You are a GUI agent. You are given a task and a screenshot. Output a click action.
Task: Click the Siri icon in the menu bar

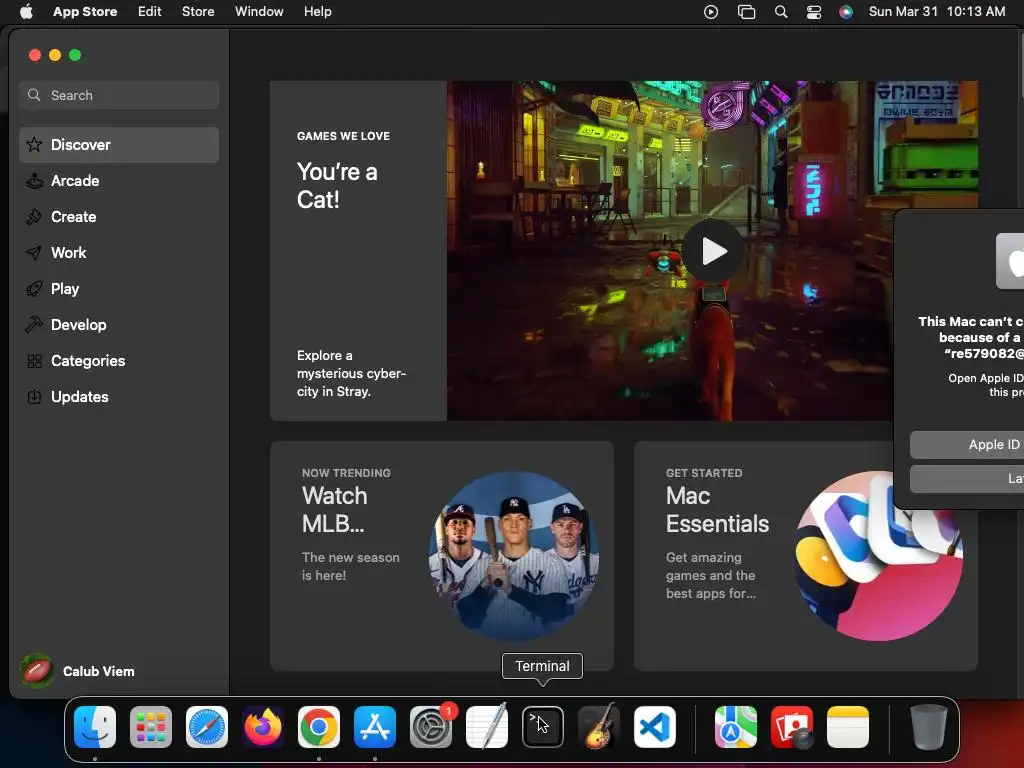[846, 12]
